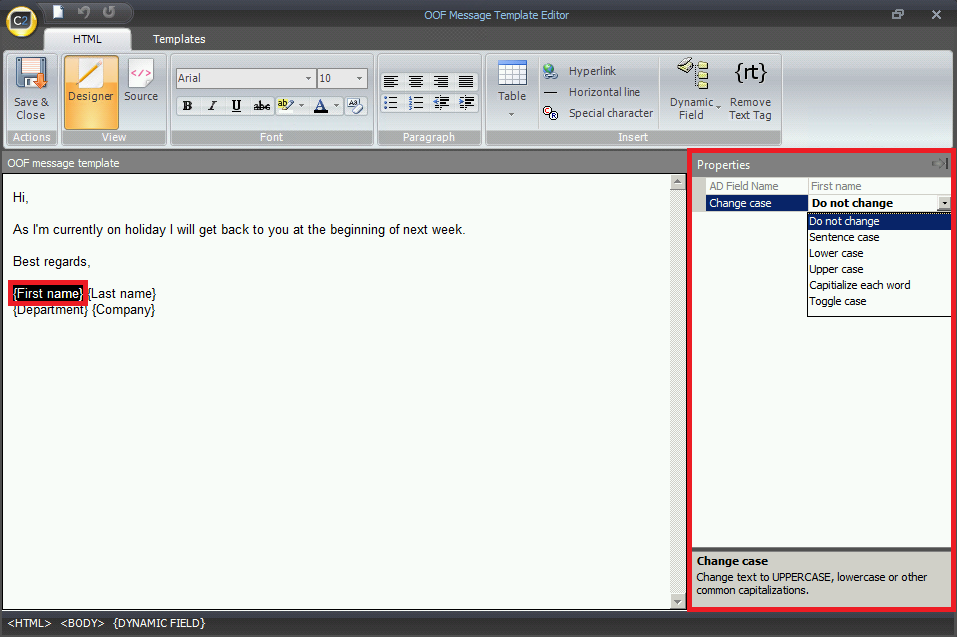This screenshot has width=957, height=637.
Task: Open the HTML ribbon tab
Action: point(87,39)
